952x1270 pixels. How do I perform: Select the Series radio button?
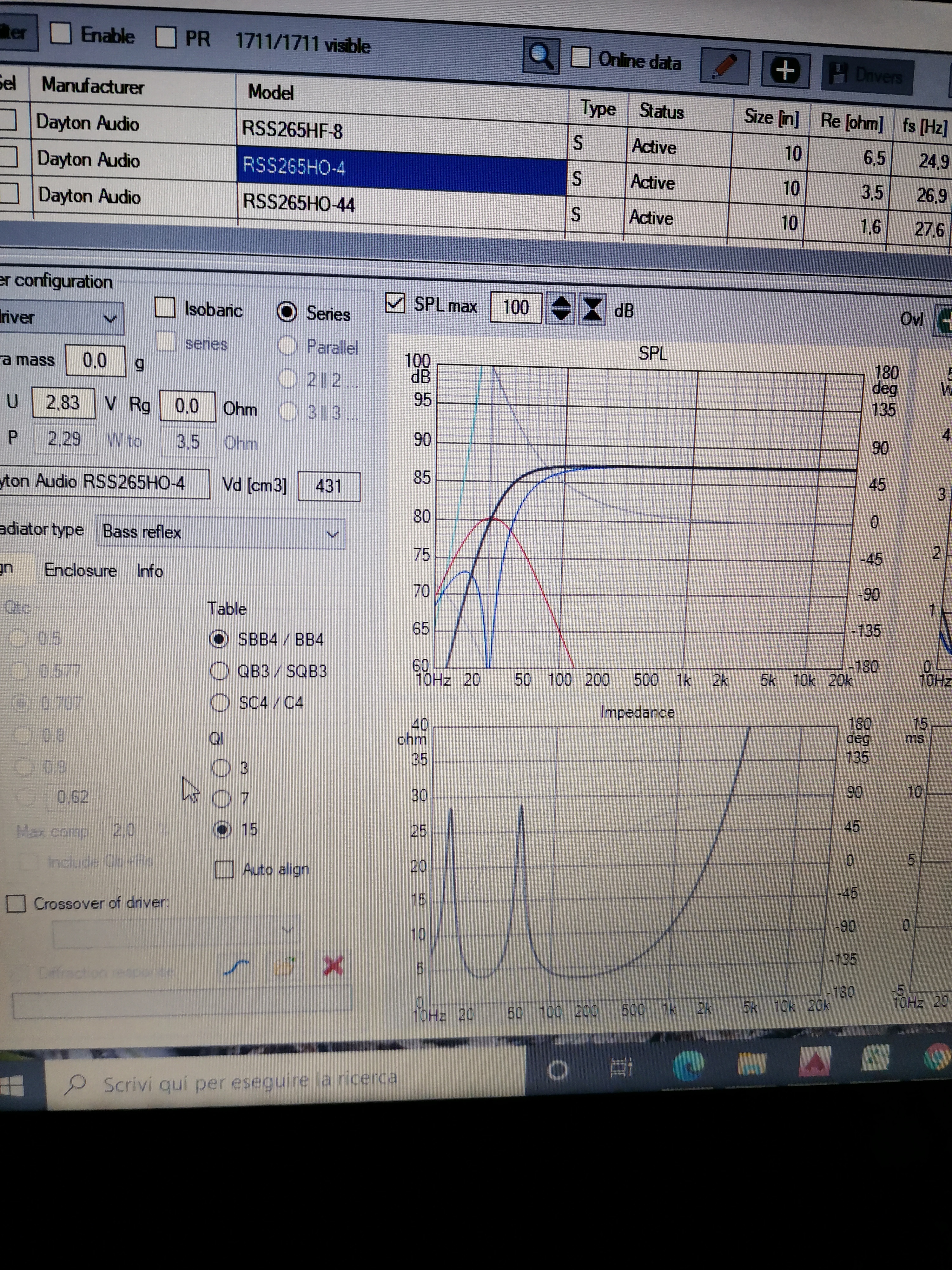(287, 312)
